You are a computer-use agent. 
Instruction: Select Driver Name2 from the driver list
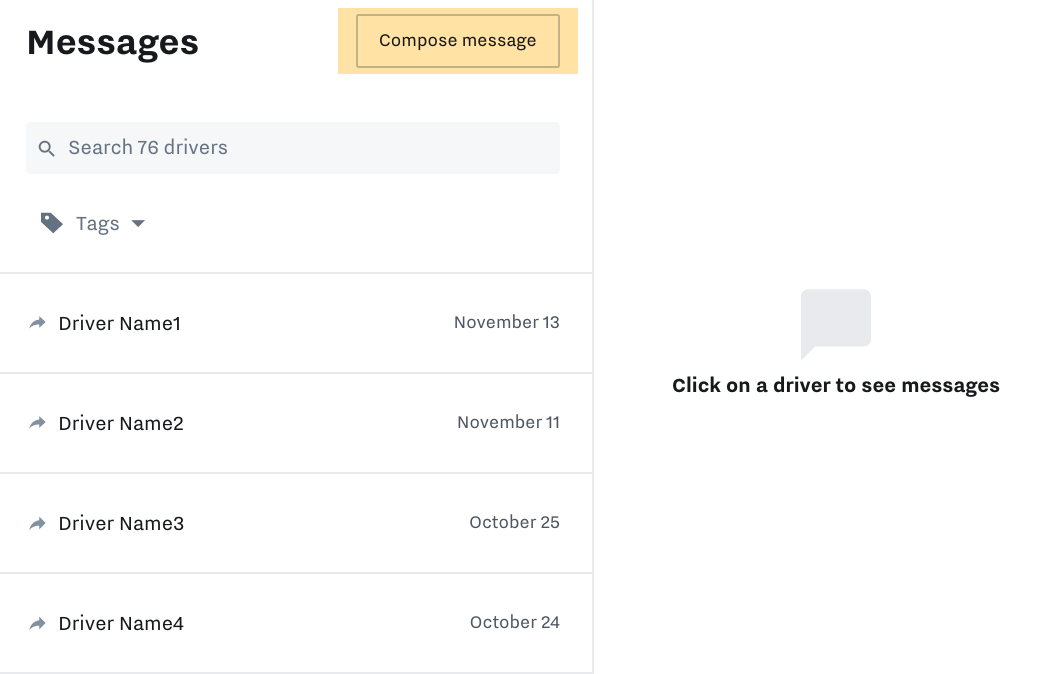[x=120, y=423]
